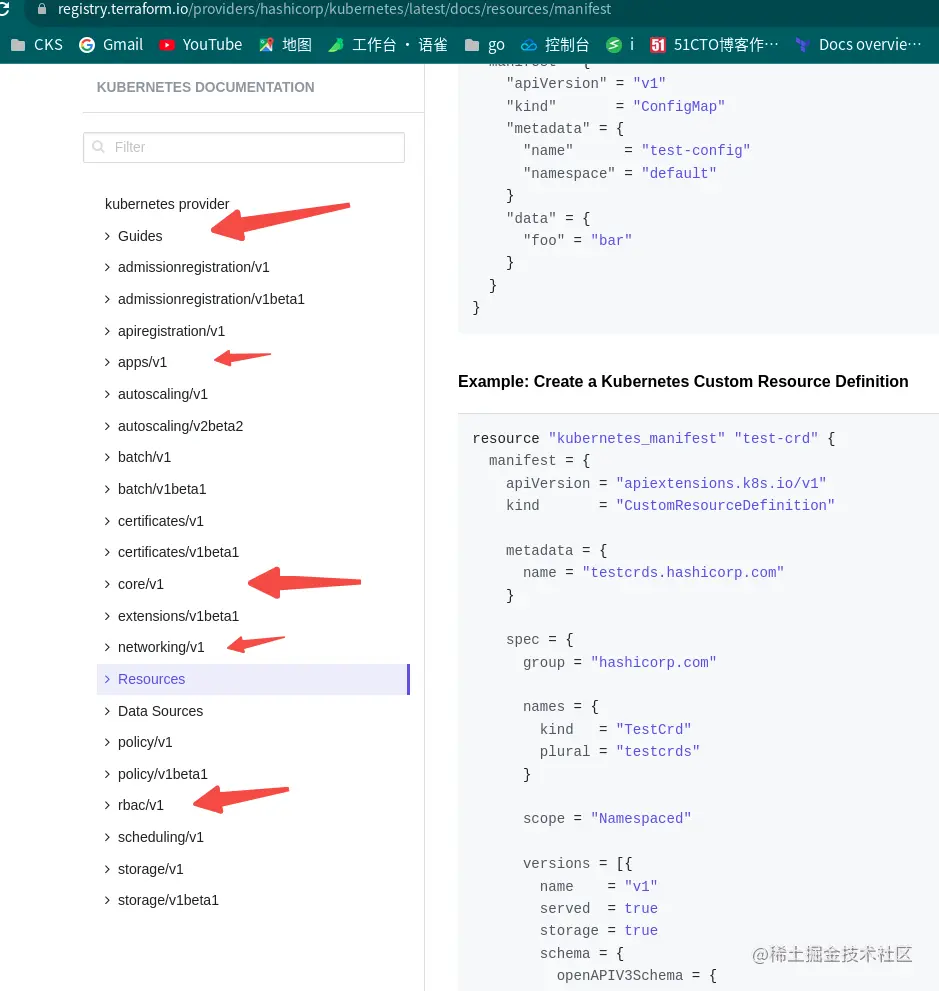Open the kubernetes provider overview link
Viewport: 939px width, 991px height.
coord(167,204)
